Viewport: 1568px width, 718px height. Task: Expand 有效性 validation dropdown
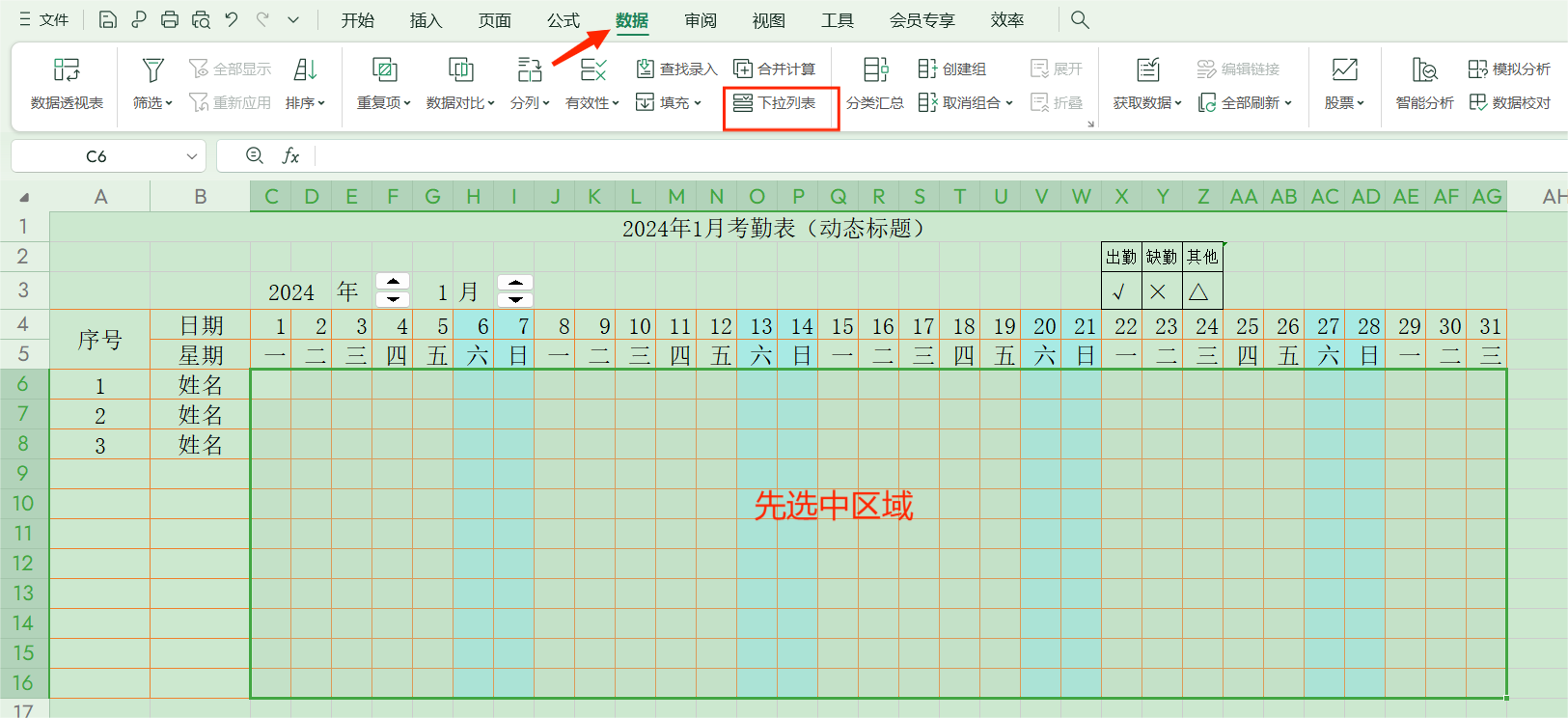[x=616, y=103]
